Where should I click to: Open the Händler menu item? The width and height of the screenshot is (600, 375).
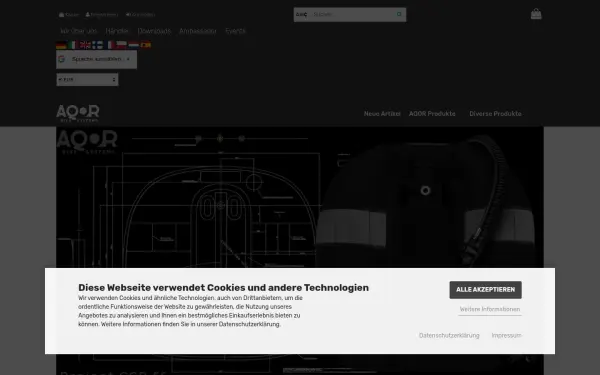(117, 31)
